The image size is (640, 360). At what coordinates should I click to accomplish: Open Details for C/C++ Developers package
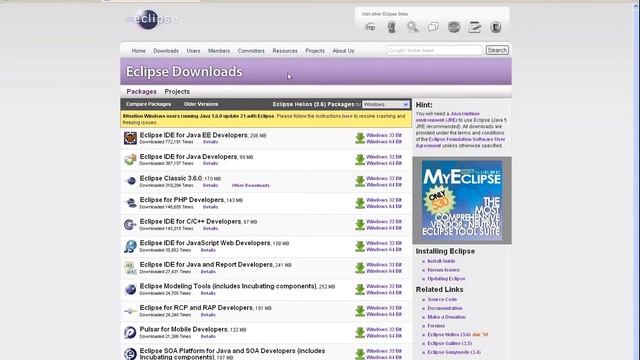coord(210,229)
